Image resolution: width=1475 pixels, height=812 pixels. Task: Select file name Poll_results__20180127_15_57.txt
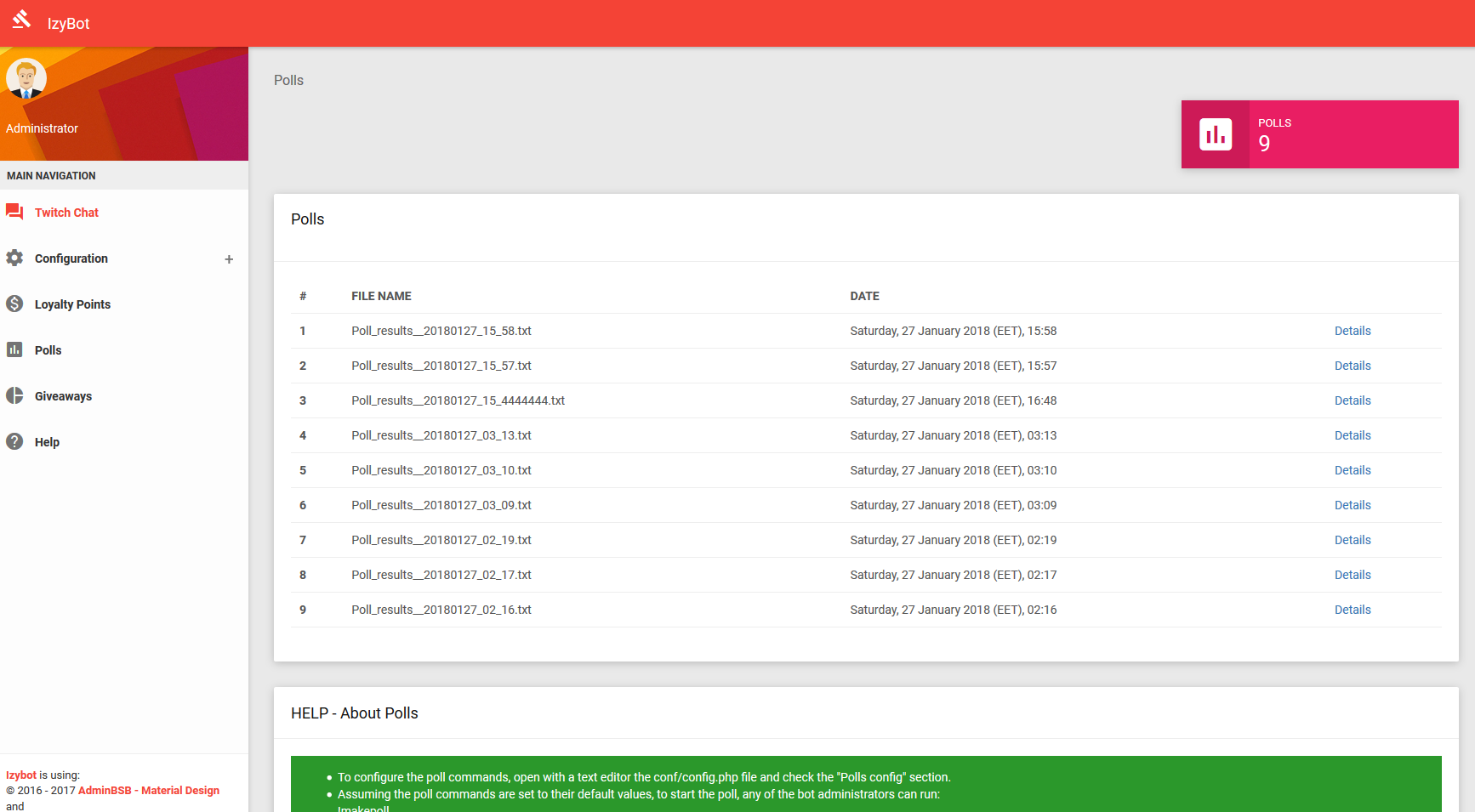[441, 366]
